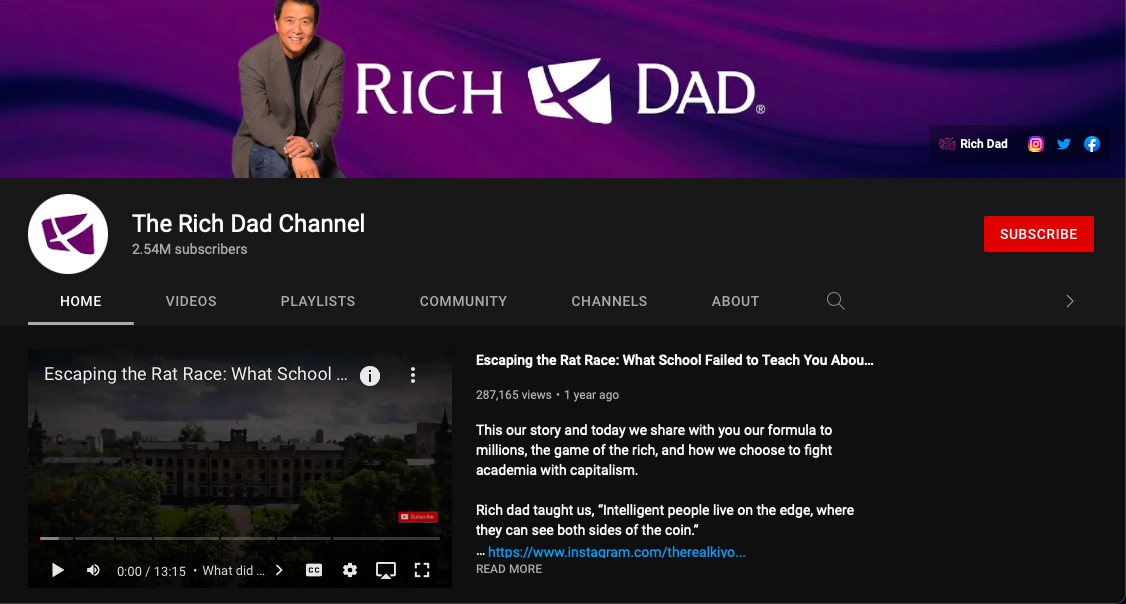Click the 'What did' chapter title
Screen dimensions: 1126x604
pos(233,570)
